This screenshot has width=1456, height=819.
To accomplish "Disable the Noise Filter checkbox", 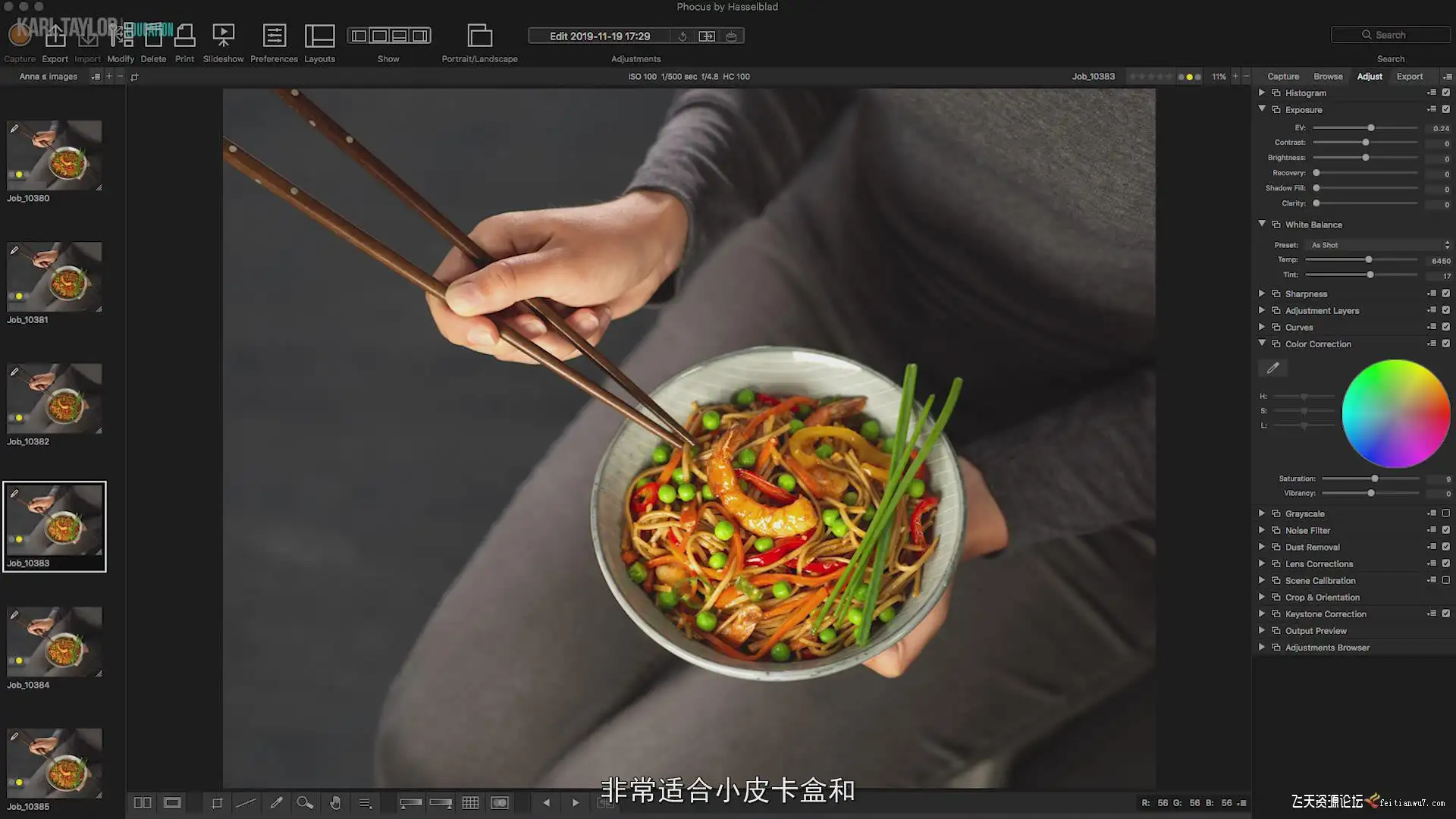I will (1445, 530).
